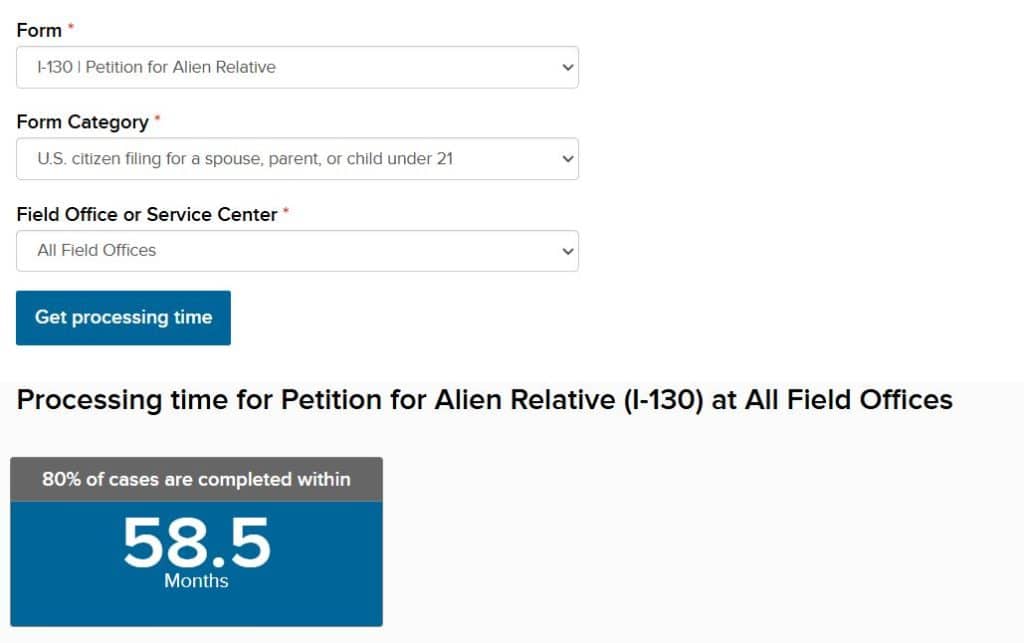Screen dimensions: 1024x643
Task: Click the chevron arrow on the All Field Offices selector
Action: tap(567, 251)
